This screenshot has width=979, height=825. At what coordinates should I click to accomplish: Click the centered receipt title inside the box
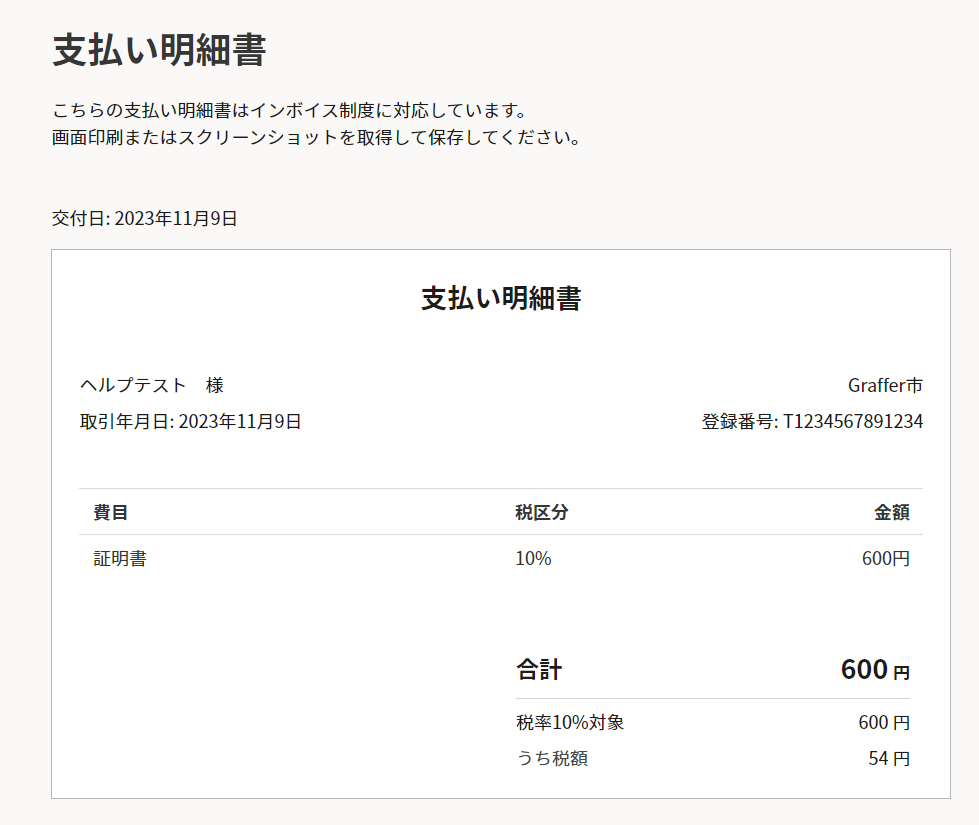tap(501, 298)
